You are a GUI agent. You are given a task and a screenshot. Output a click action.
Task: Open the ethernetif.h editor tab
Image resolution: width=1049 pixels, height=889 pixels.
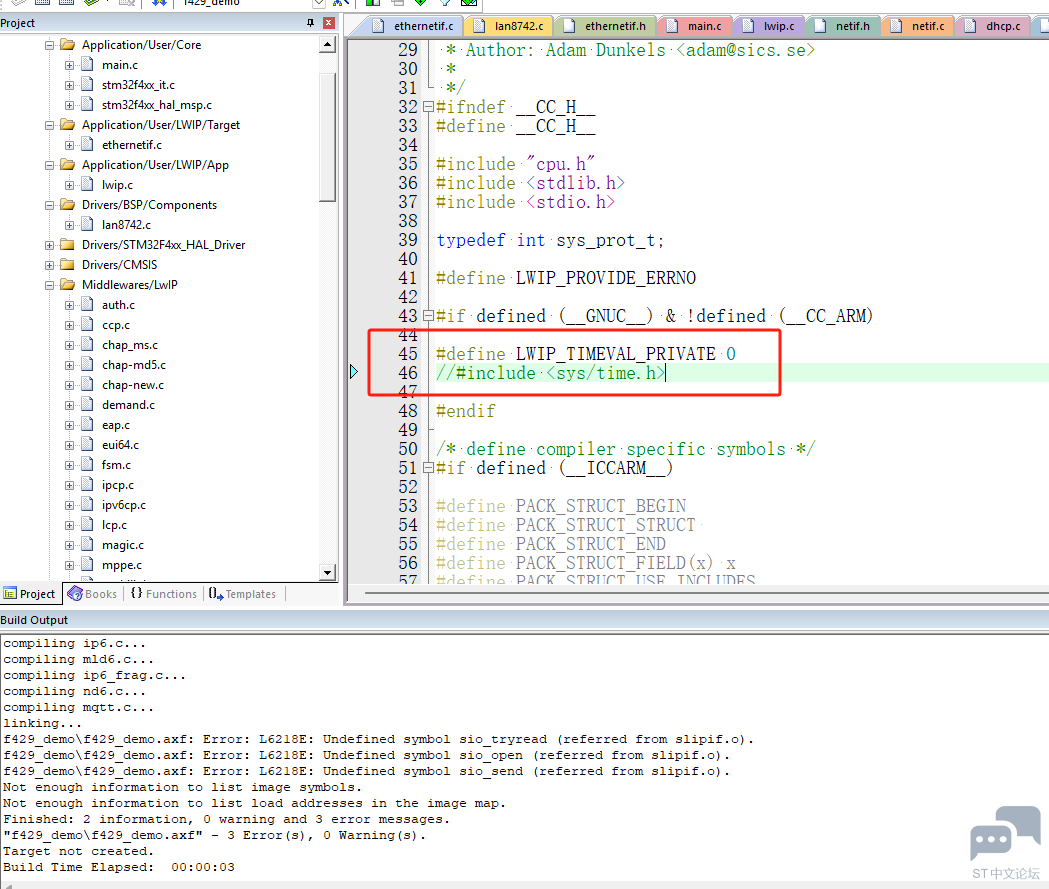pos(606,26)
